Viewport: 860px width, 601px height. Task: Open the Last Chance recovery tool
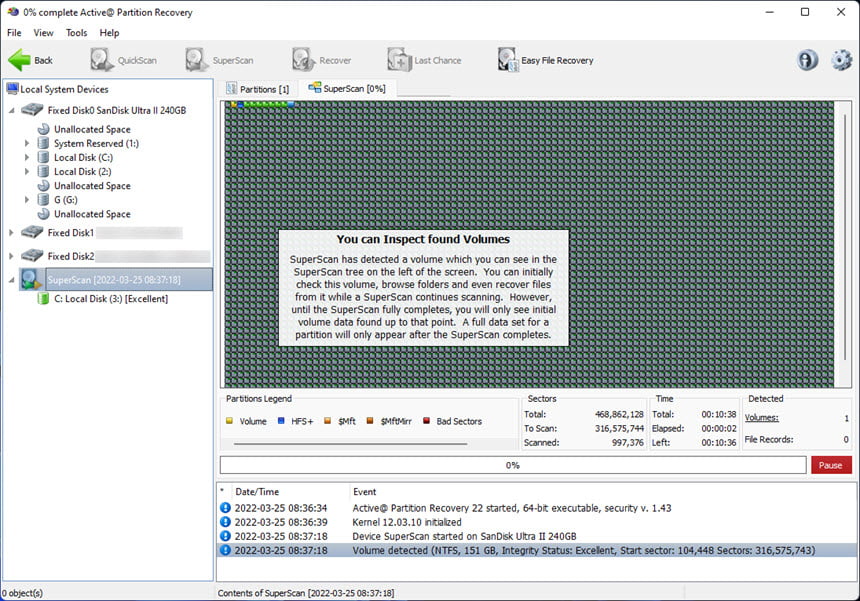pos(424,60)
